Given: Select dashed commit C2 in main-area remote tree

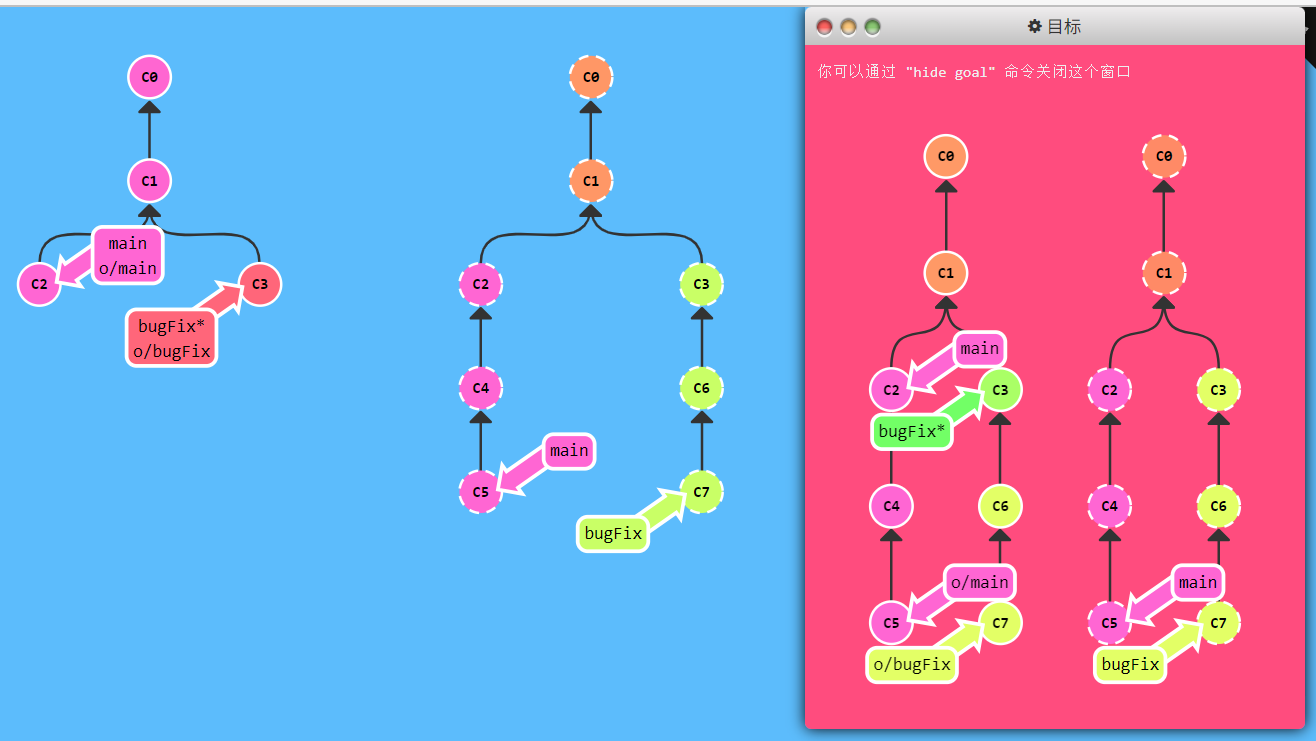Looking at the screenshot, I should tap(481, 284).
